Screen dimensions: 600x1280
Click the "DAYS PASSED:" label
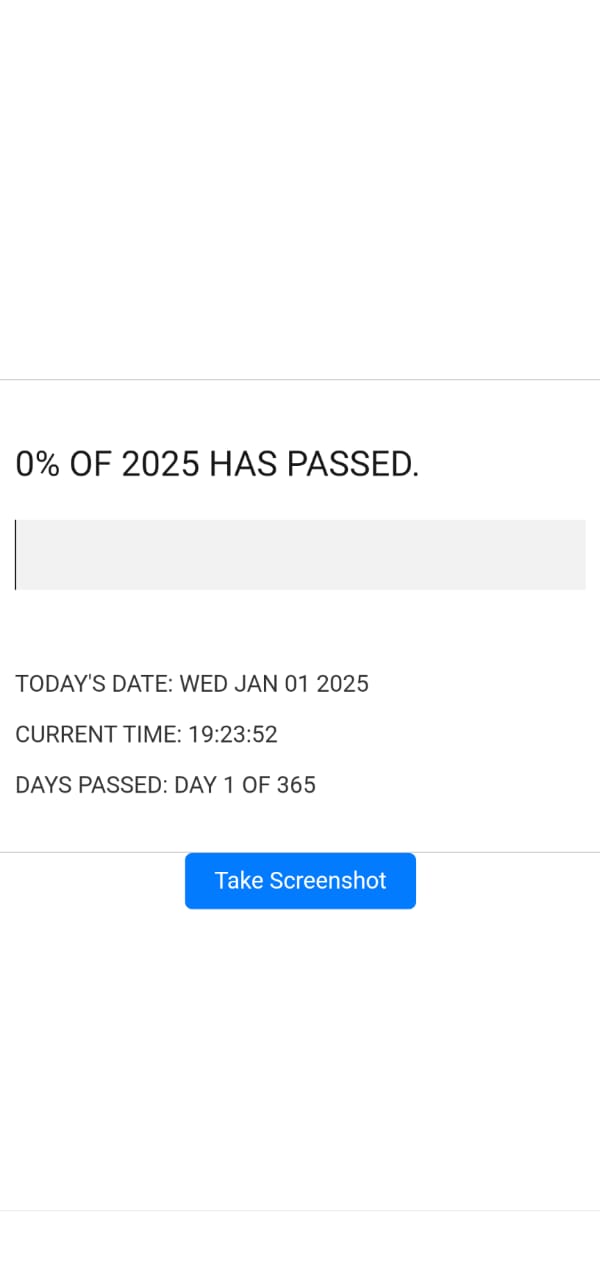pyautogui.click(x=91, y=785)
